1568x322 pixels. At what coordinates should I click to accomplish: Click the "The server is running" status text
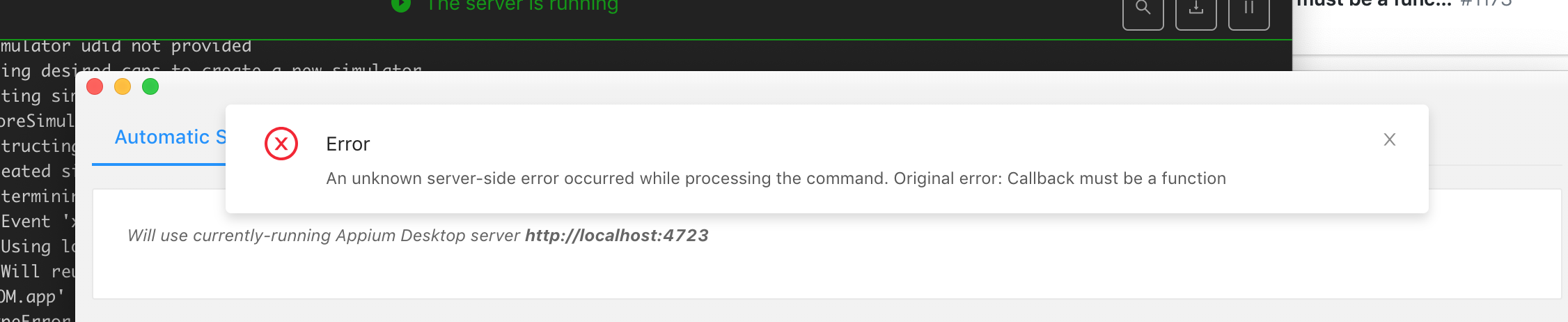[x=522, y=6]
